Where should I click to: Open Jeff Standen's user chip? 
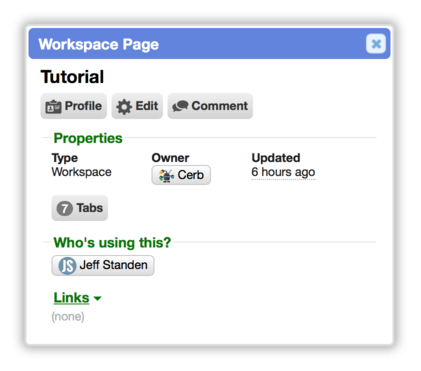(x=103, y=265)
